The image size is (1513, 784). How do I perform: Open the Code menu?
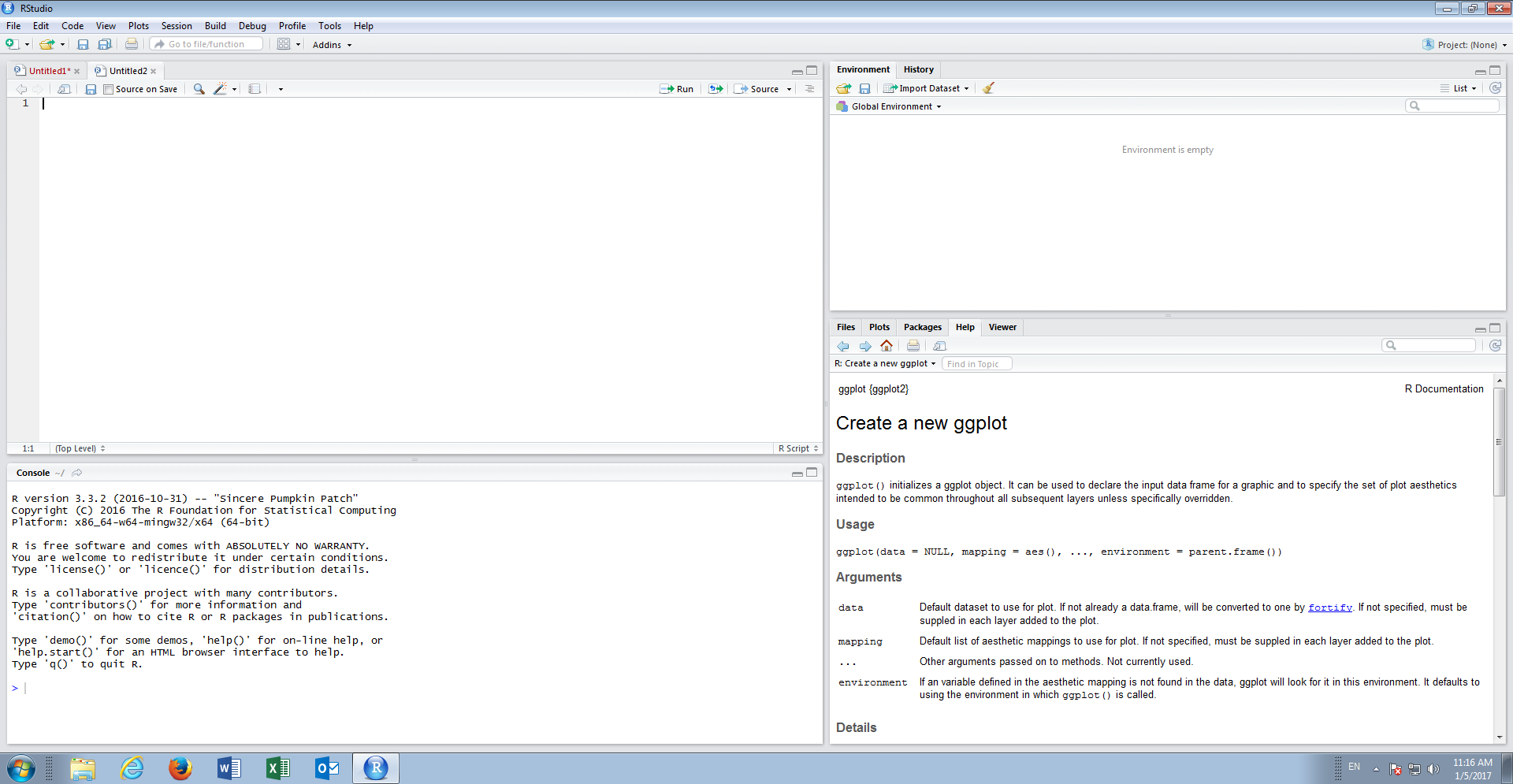[72, 26]
